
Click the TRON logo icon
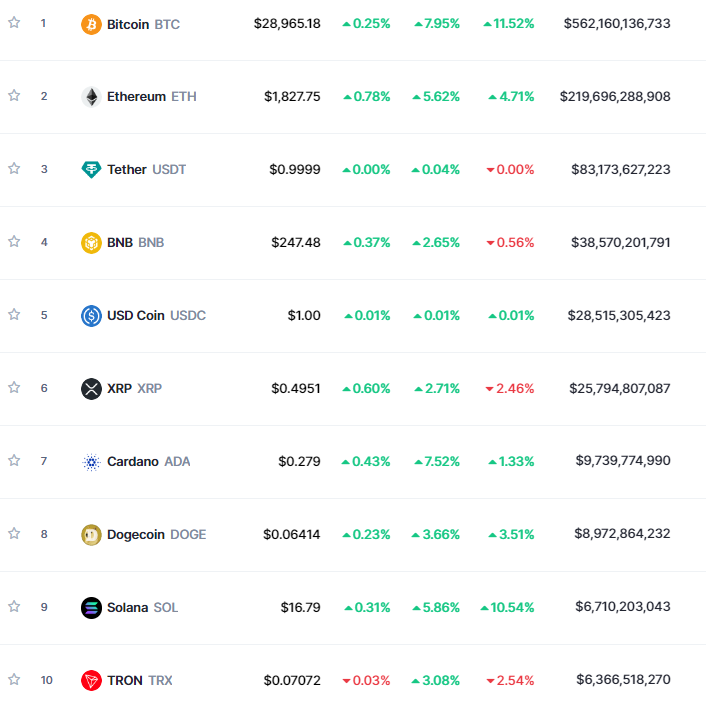tap(91, 680)
